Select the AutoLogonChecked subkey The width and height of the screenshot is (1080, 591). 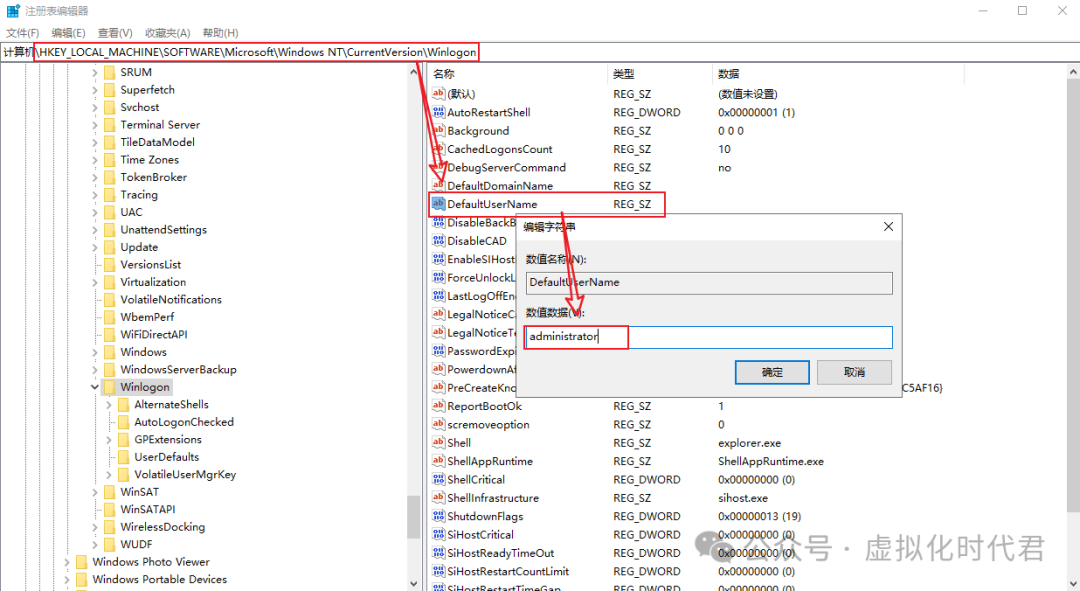(x=183, y=422)
